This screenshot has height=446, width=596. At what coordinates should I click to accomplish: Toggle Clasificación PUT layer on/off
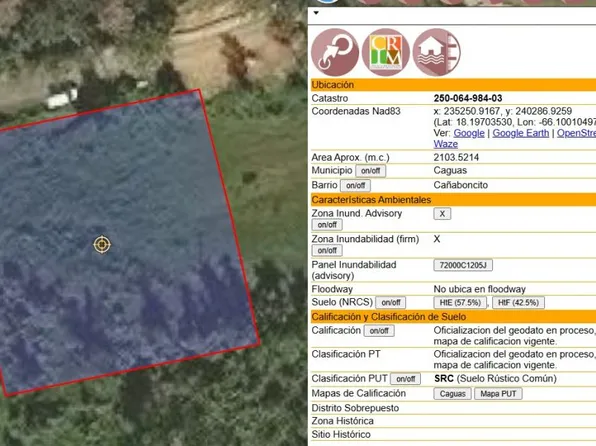(406, 379)
